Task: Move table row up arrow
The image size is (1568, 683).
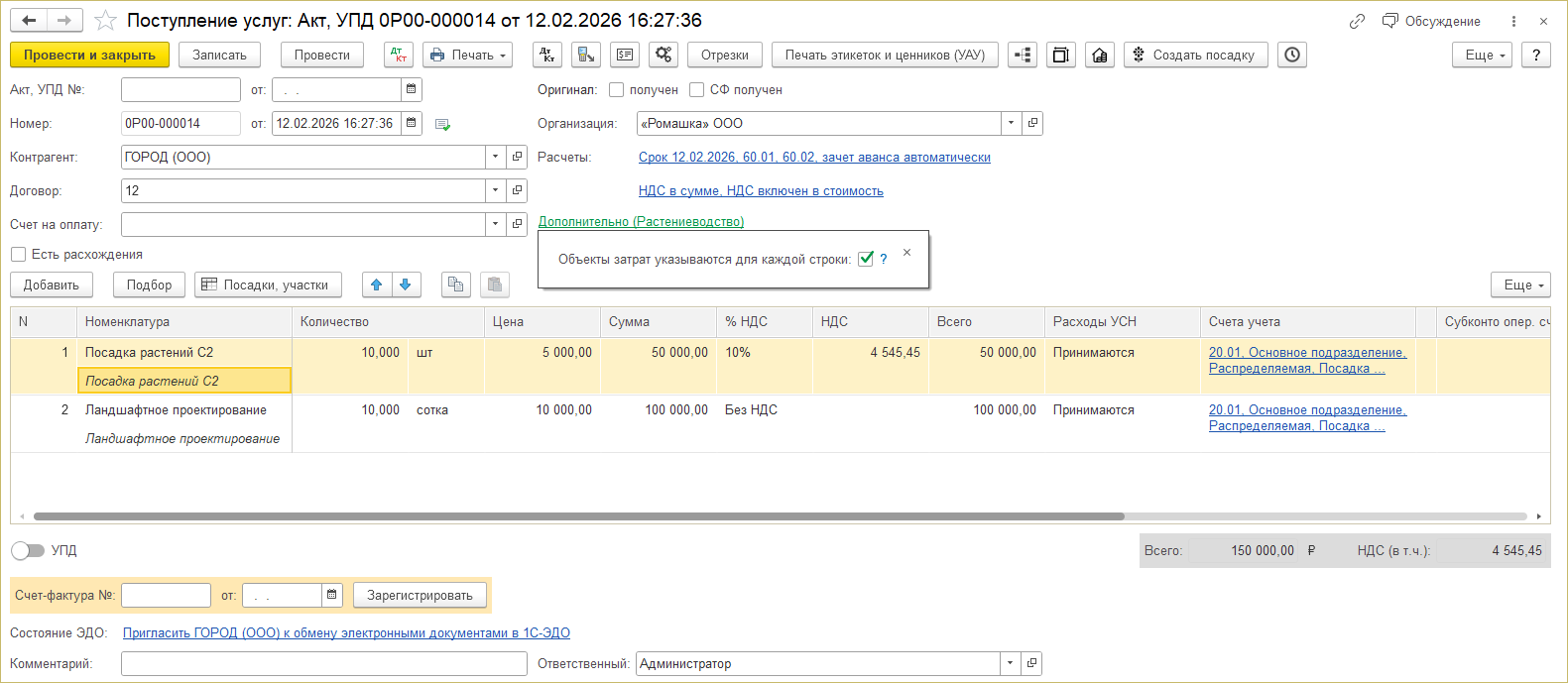Action: (377, 285)
